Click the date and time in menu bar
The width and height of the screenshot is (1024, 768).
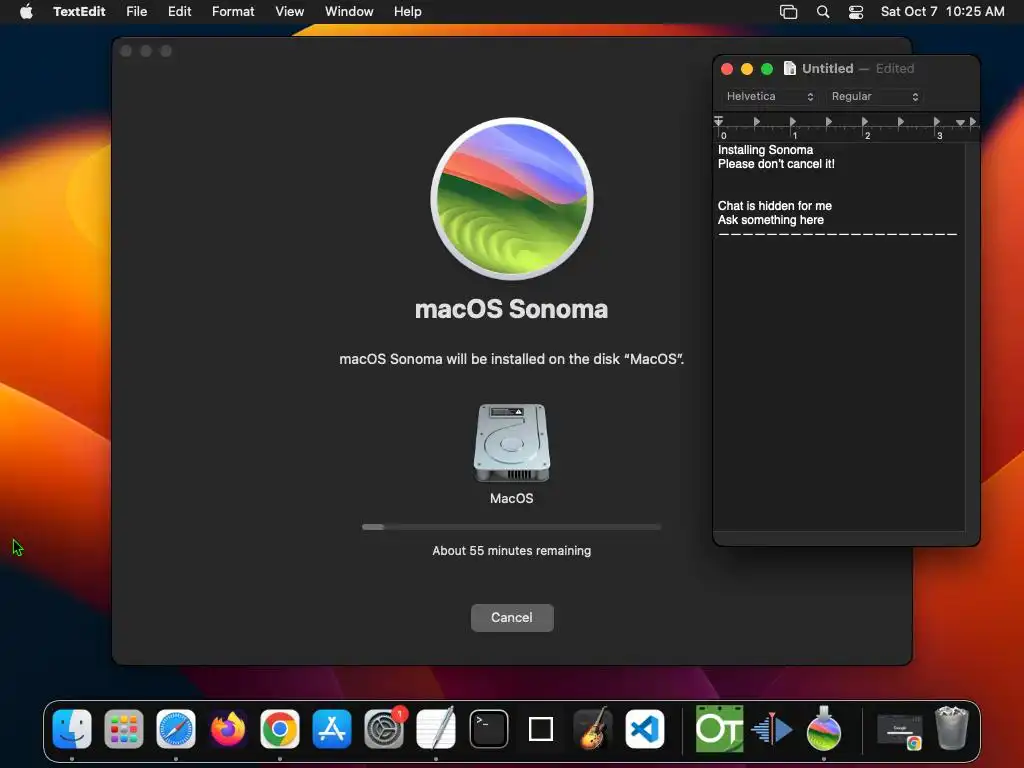coord(942,11)
